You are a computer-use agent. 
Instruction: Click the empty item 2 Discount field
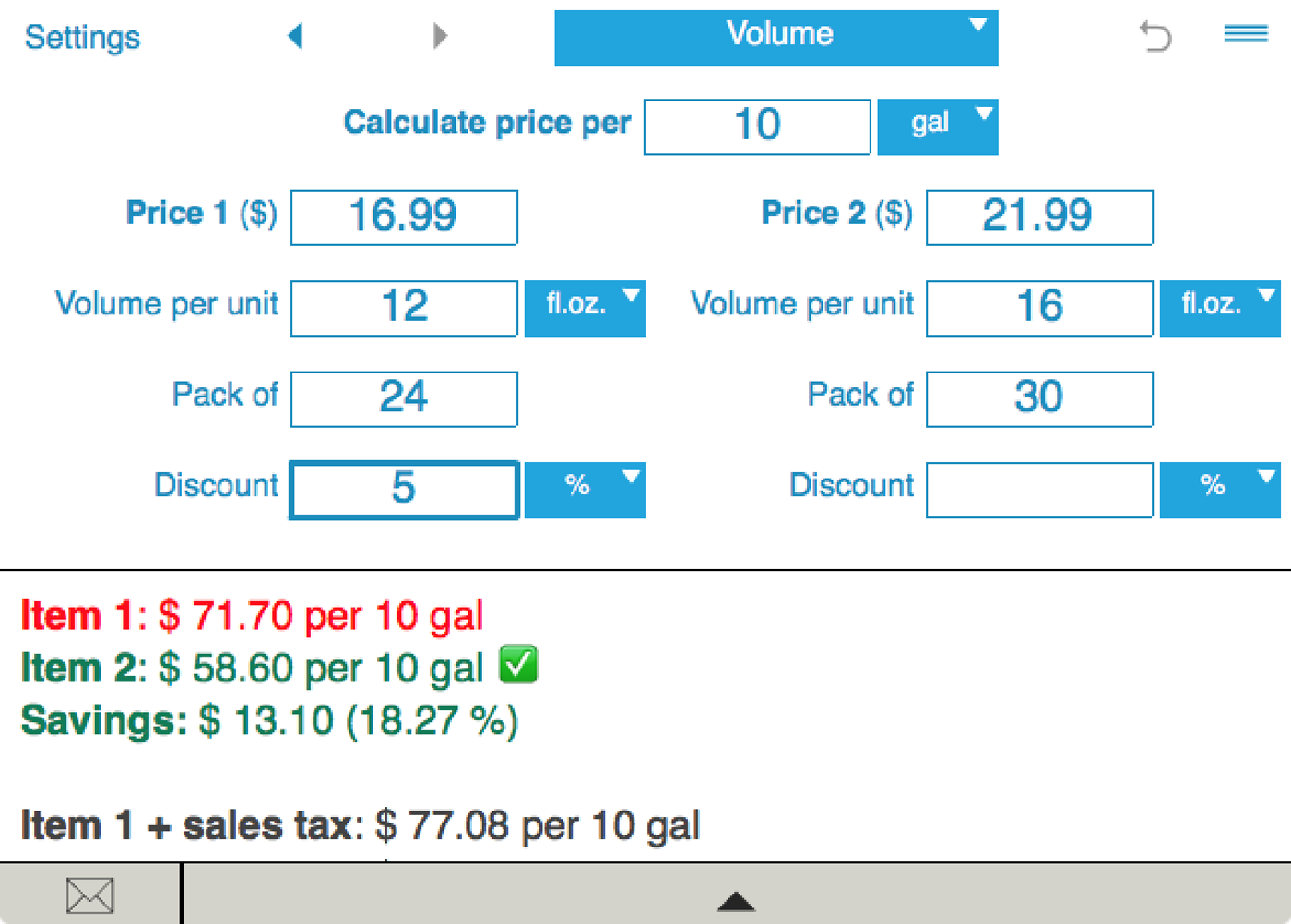pos(1039,490)
